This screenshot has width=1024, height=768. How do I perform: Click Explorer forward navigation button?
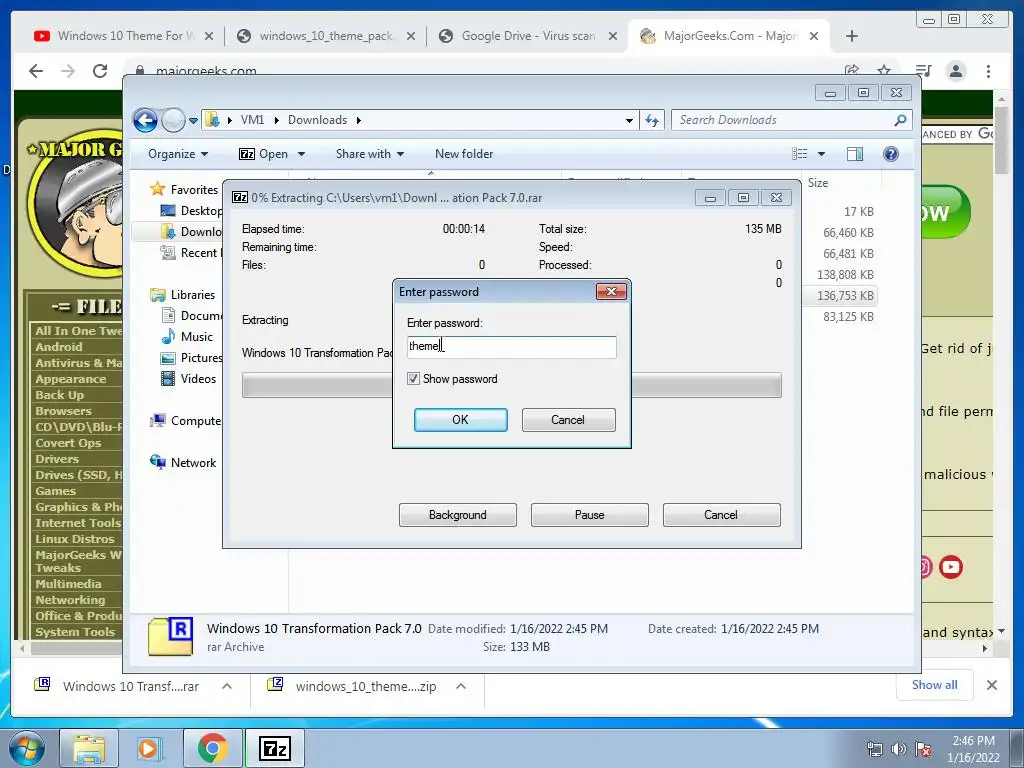173,120
